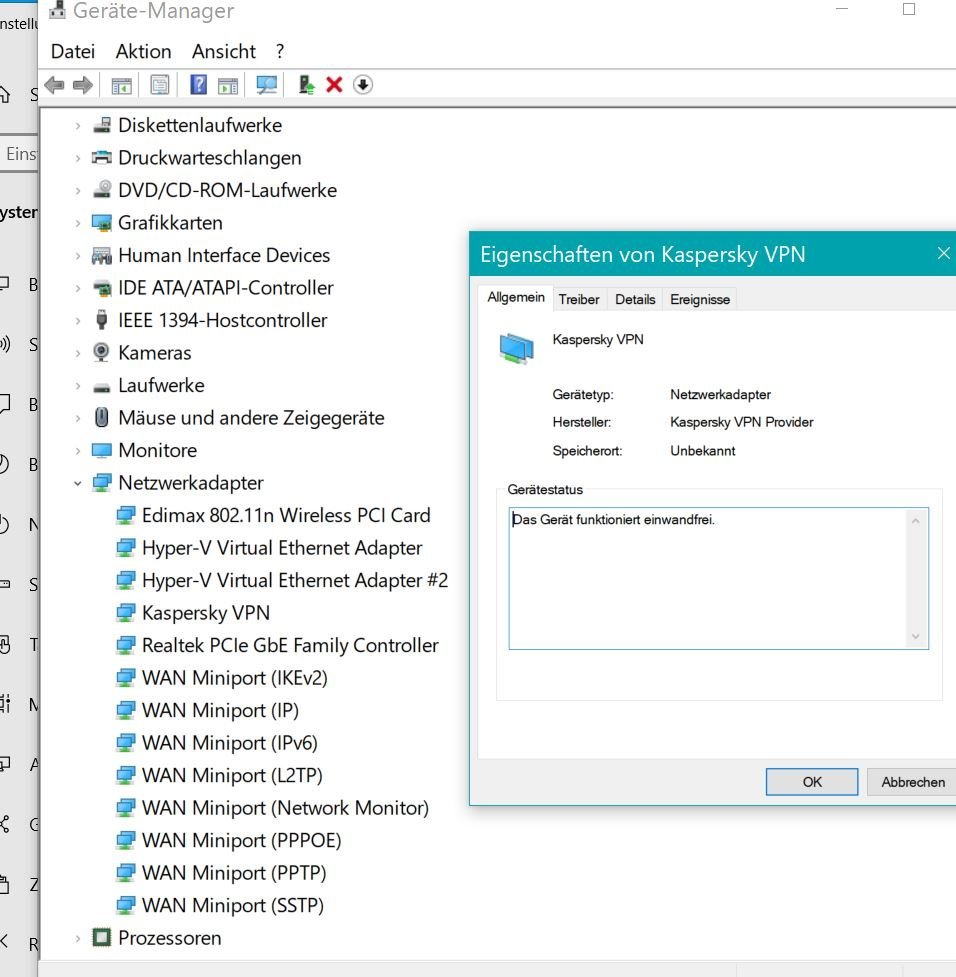Switch to the Treiber tab
The height and width of the screenshot is (977, 956).
click(x=579, y=299)
